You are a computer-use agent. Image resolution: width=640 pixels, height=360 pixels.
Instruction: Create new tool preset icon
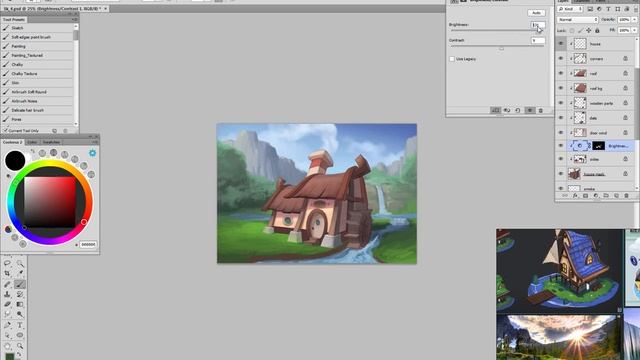pyautogui.click(x=55, y=131)
